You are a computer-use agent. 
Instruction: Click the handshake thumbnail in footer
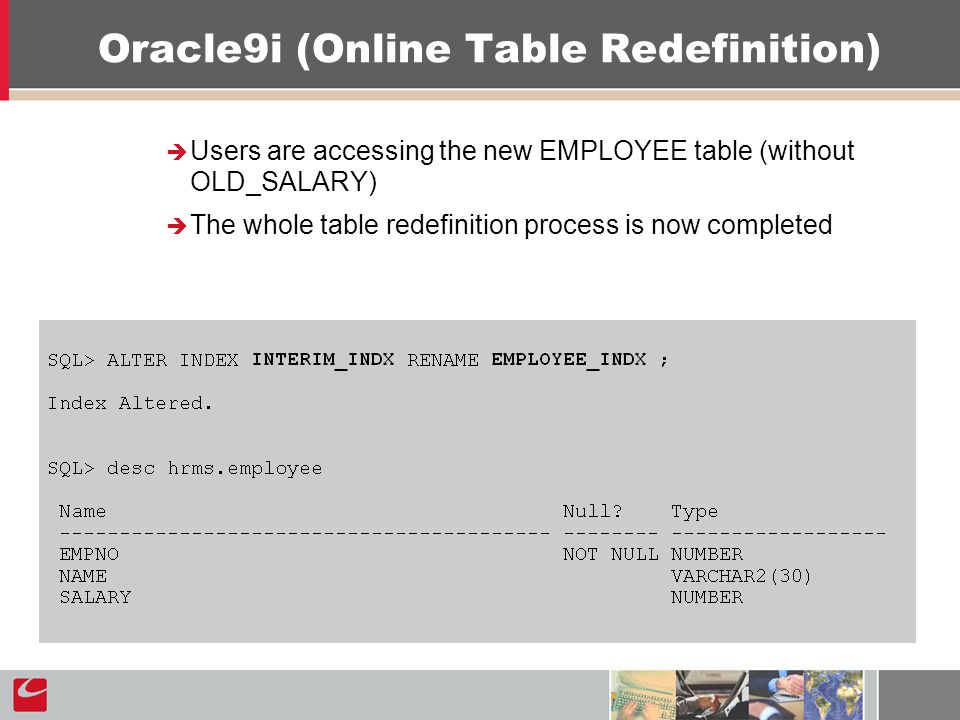(x=776, y=695)
